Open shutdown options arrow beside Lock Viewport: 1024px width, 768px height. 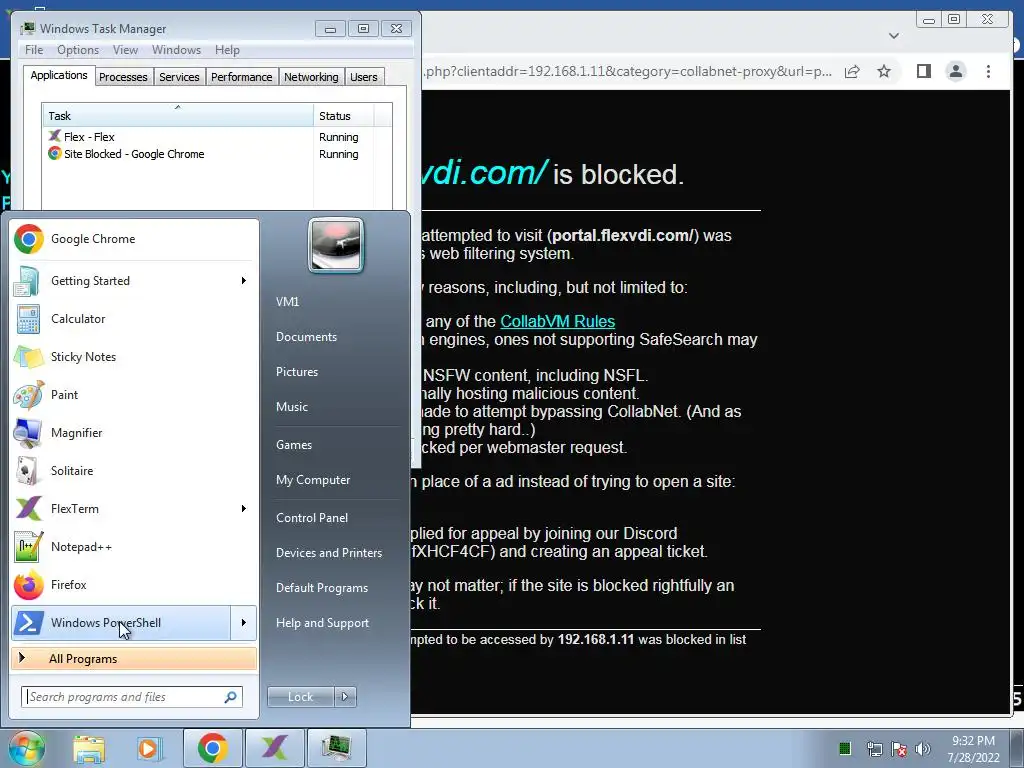(345, 697)
